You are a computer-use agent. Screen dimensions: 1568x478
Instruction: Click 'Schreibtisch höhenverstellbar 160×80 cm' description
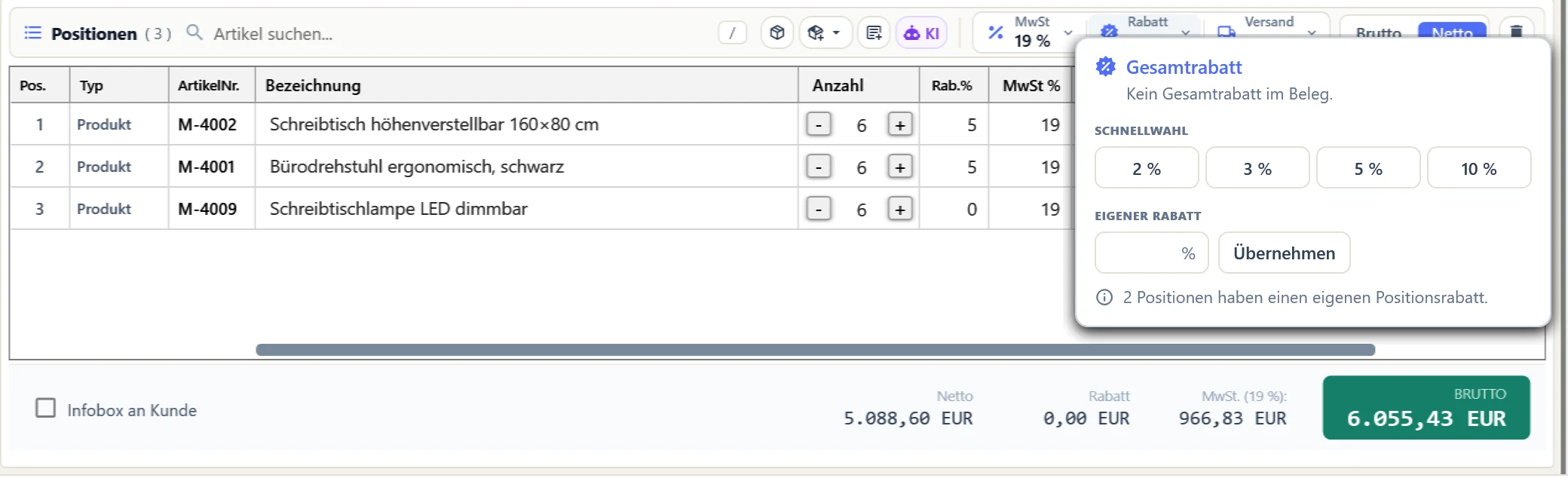click(x=434, y=124)
